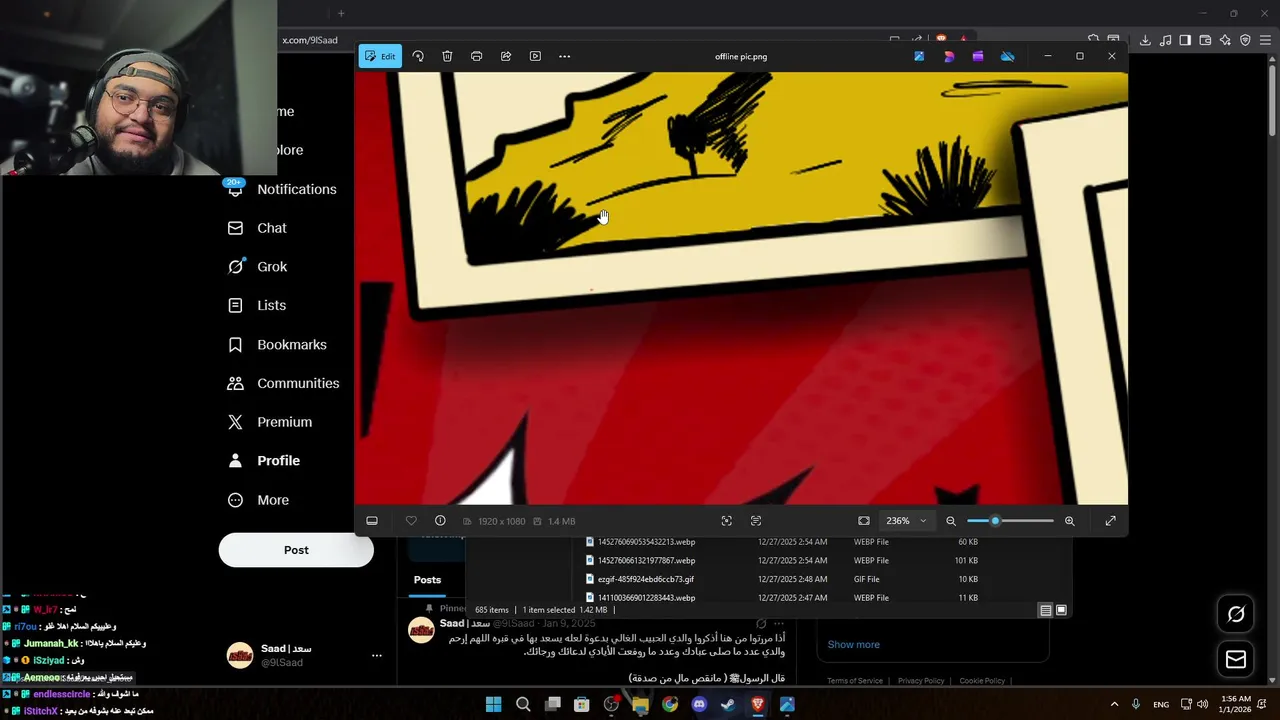Rotate the image in Photos

[418, 56]
